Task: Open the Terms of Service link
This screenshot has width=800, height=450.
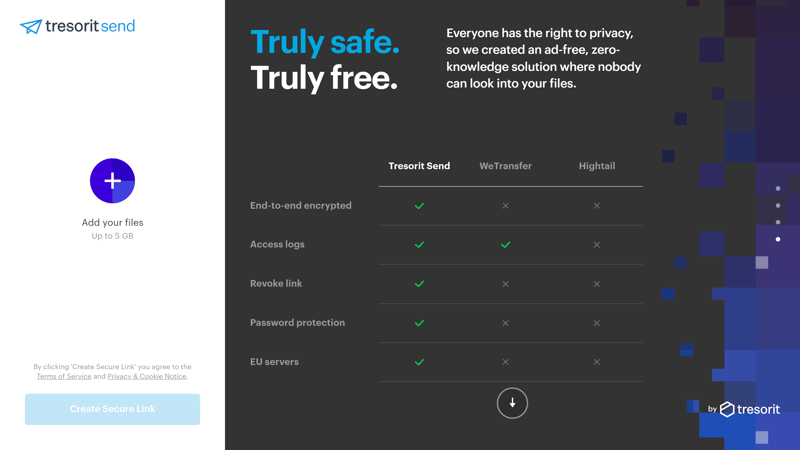Action: click(x=64, y=377)
